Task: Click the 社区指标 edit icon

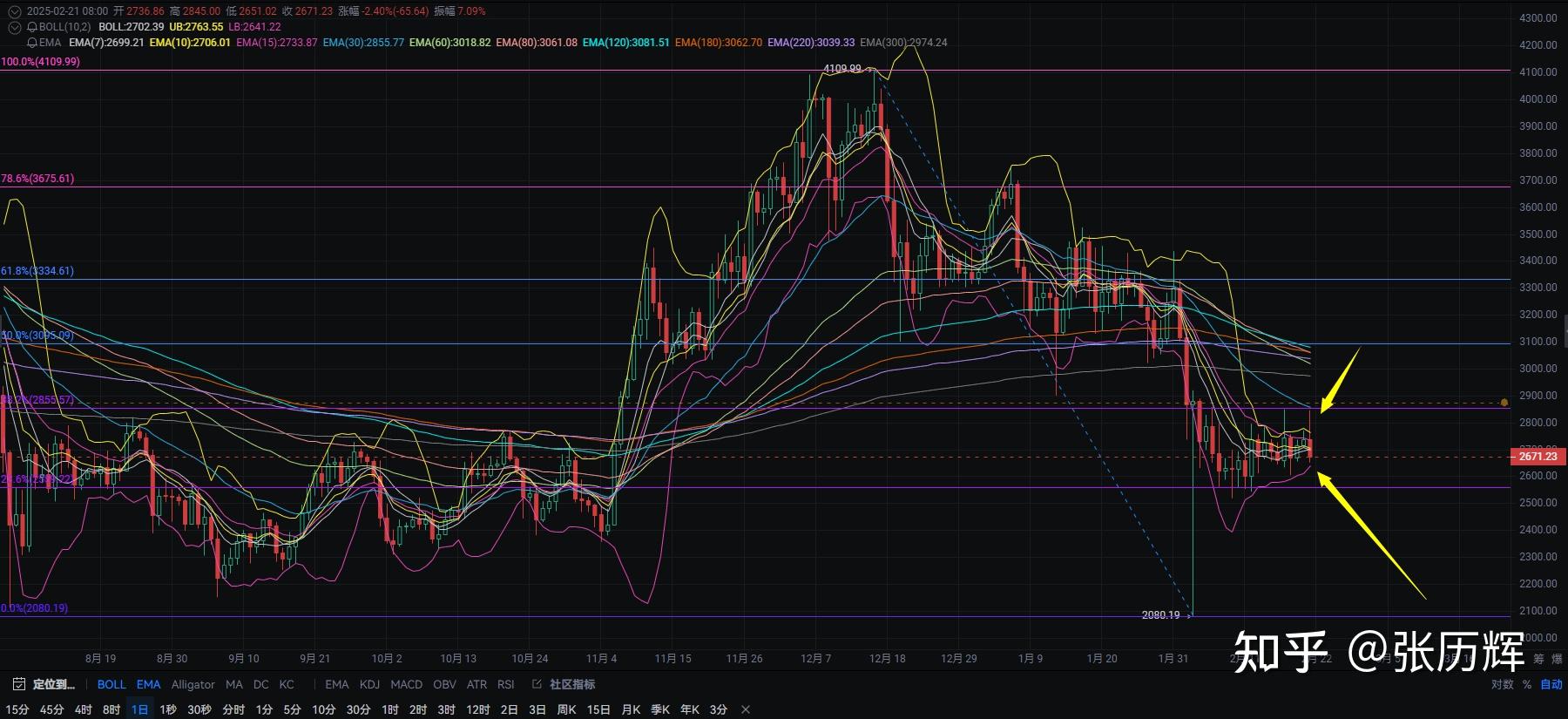Action: tap(537, 685)
